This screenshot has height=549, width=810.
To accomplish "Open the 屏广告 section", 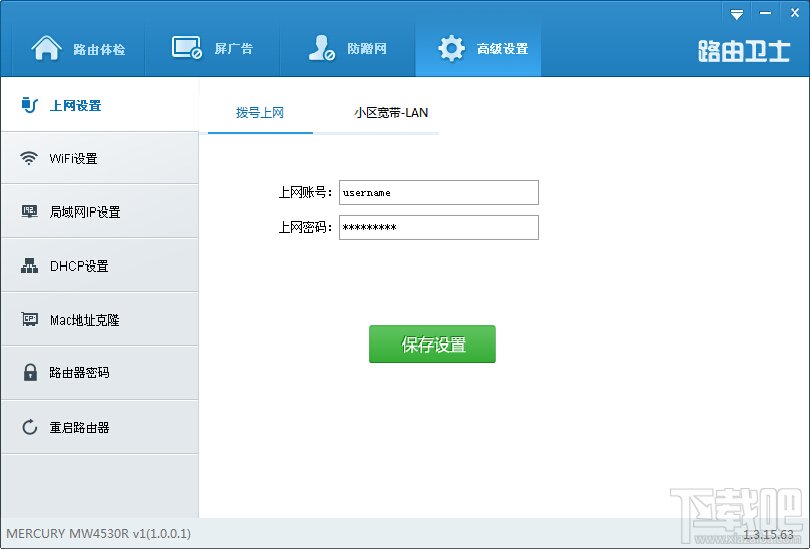I will [x=212, y=49].
